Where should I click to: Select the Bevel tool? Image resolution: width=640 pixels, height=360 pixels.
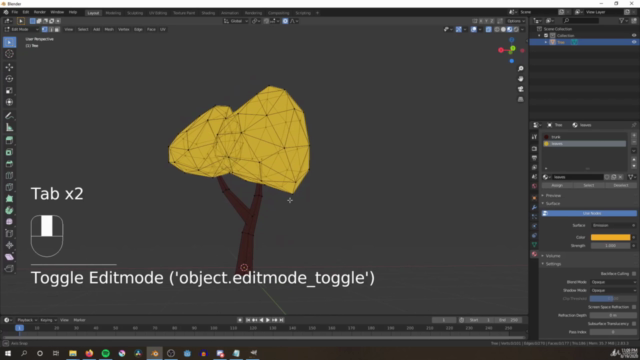pyautogui.click(x=9, y=164)
